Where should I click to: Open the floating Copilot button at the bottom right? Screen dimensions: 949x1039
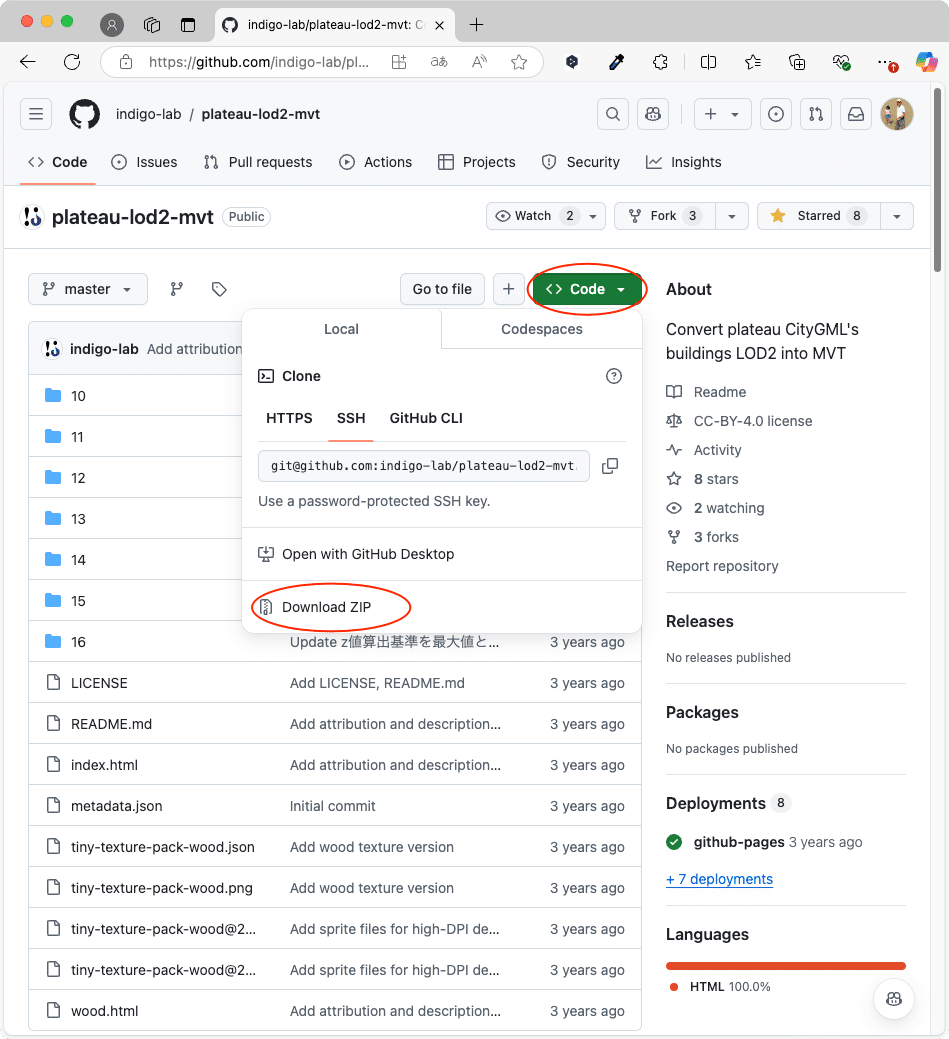(894, 999)
